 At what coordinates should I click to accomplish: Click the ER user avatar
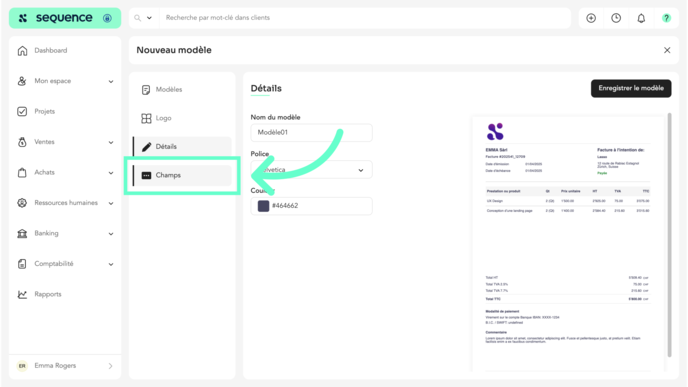coord(22,366)
